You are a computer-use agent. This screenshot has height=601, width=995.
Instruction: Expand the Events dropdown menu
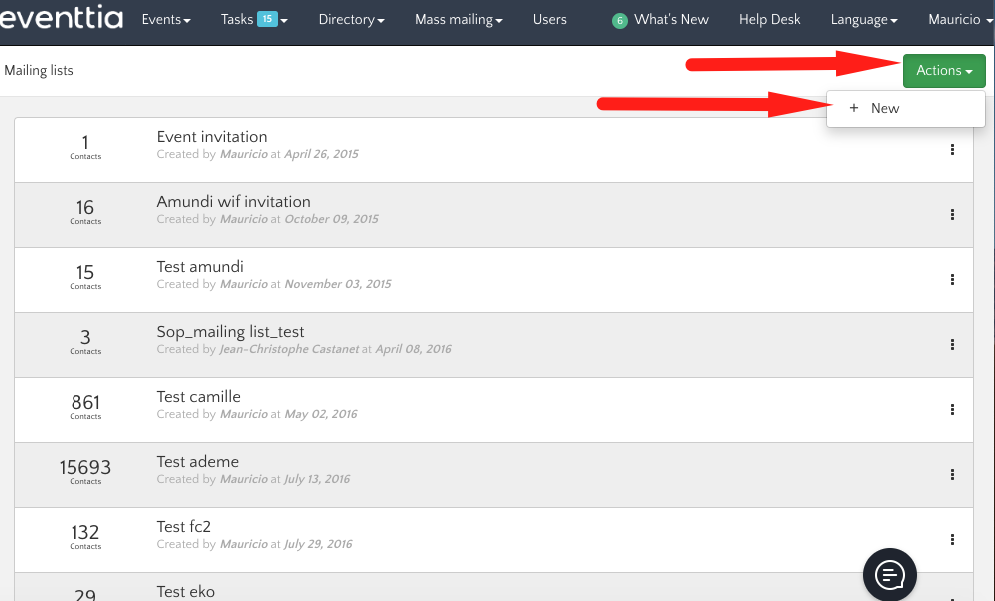166,20
